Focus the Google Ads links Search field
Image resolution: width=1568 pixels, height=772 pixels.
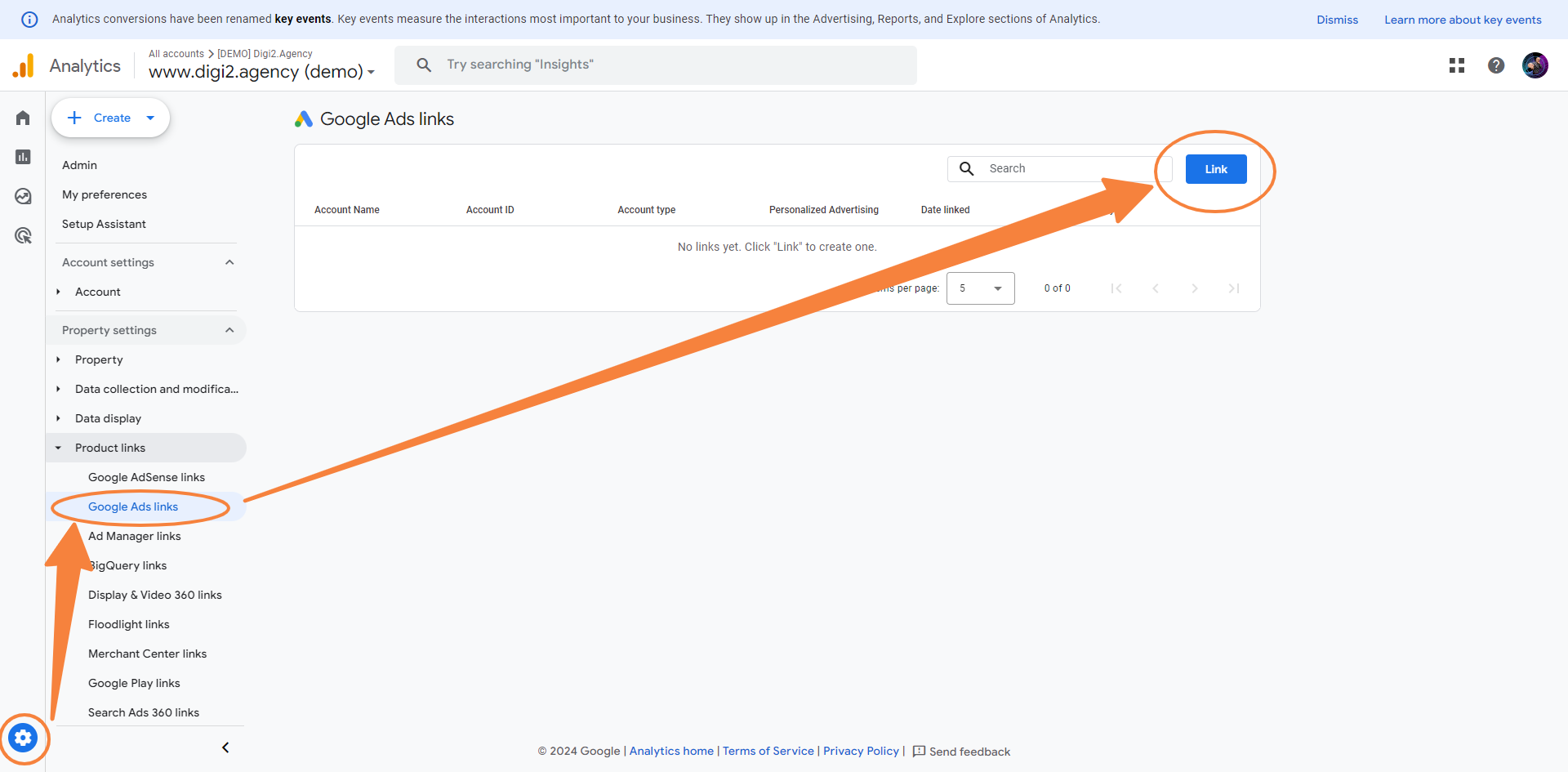(1060, 168)
